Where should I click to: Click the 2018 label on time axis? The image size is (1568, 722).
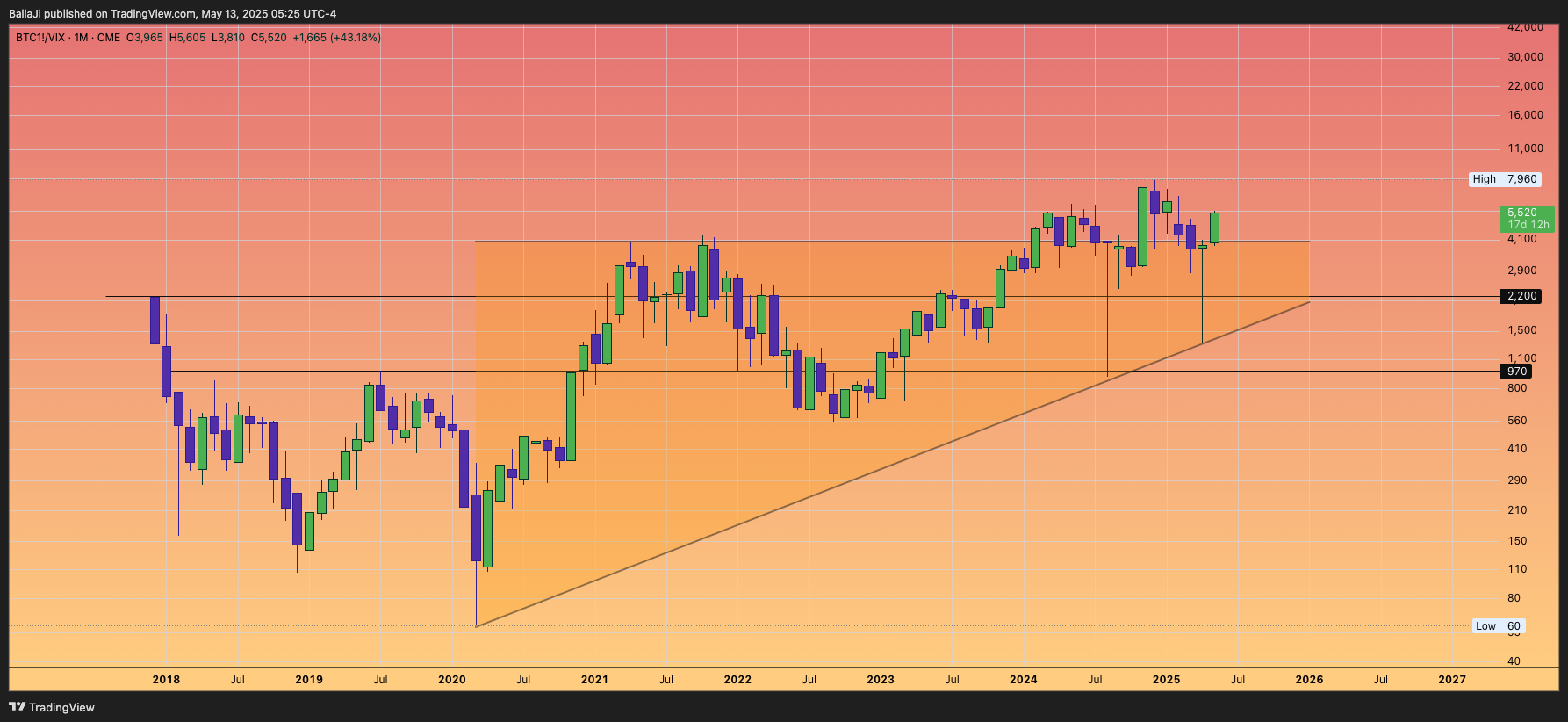(166, 680)
